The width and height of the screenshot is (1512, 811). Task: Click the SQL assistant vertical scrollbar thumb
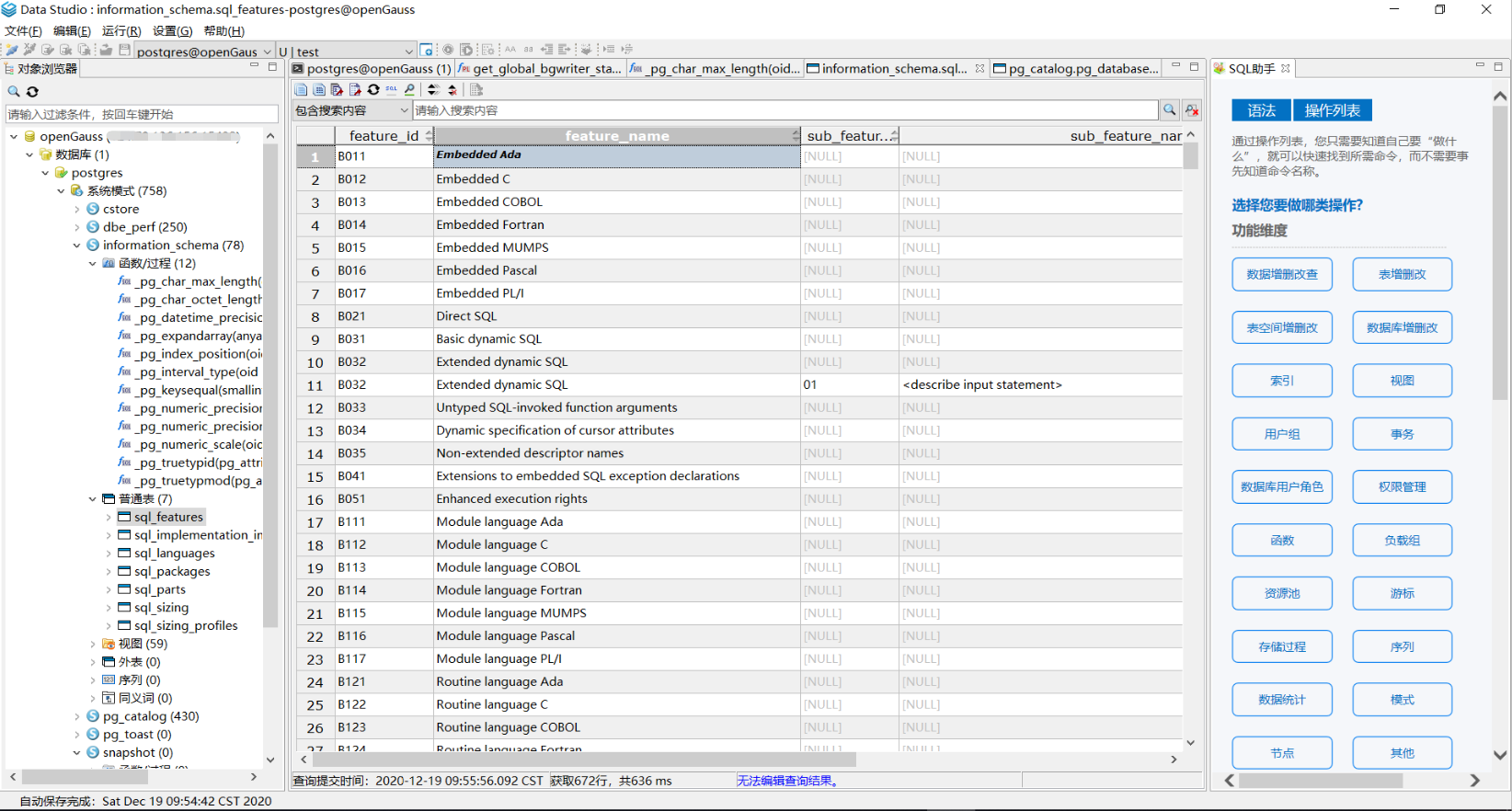tap(1499, 253)
